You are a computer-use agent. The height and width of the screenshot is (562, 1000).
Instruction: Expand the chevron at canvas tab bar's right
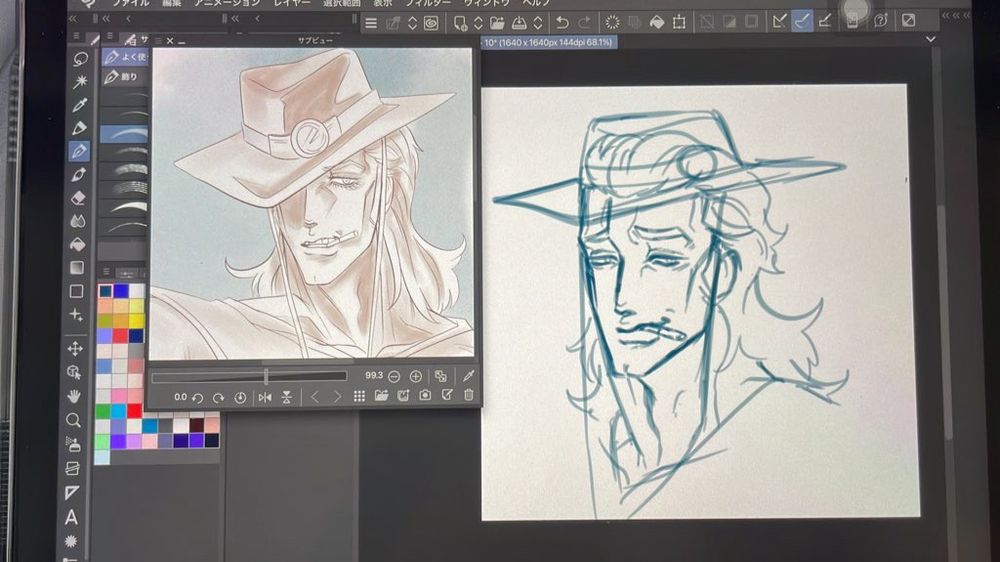(931, 39)
